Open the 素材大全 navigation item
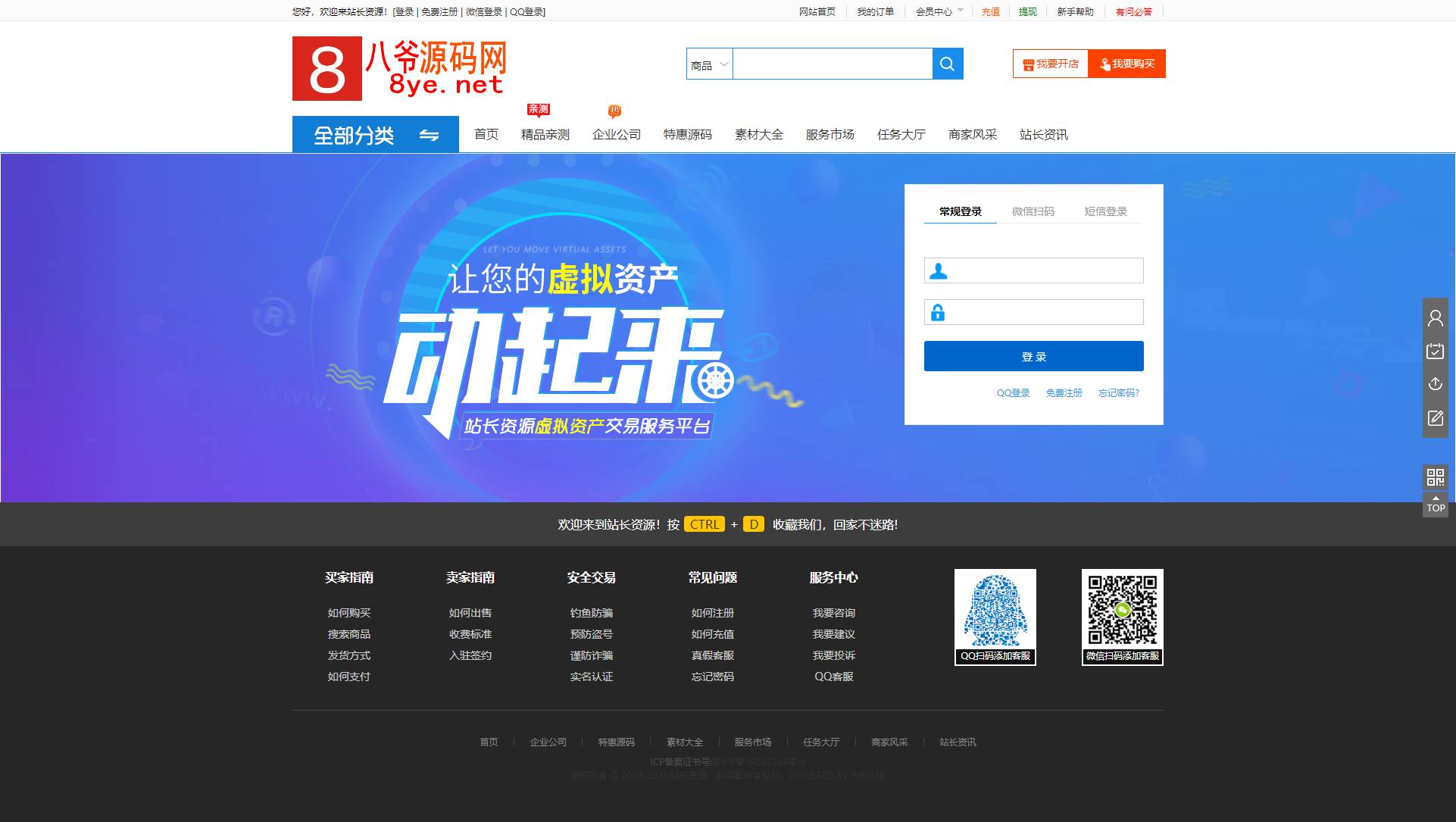 [x=759, y=135]
